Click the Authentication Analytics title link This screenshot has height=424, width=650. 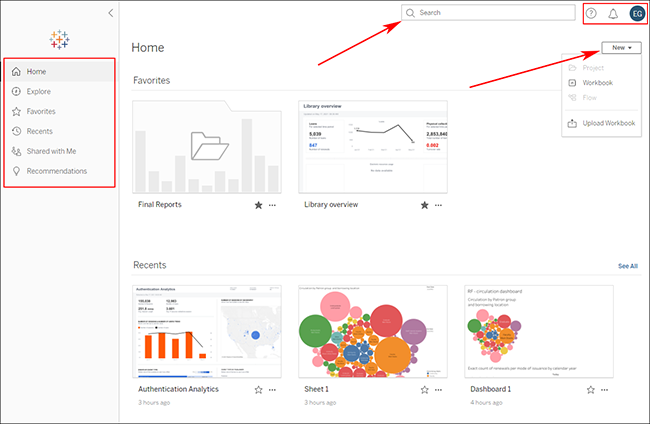tap(178, 389)
